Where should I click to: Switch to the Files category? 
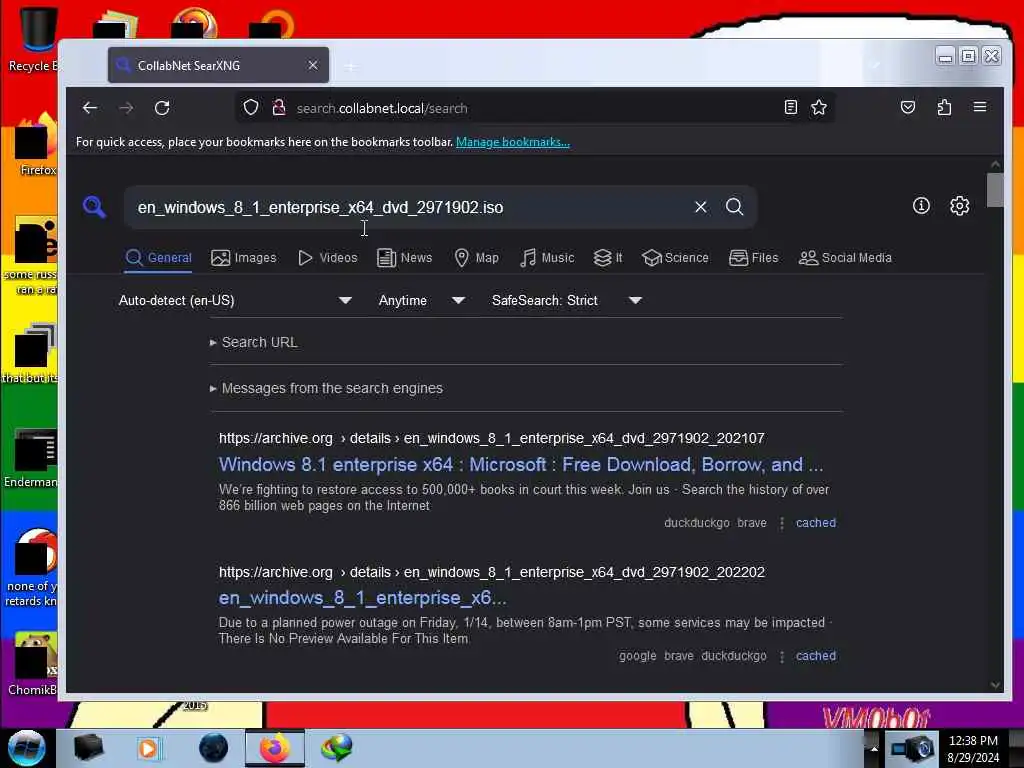coord(754,258)
